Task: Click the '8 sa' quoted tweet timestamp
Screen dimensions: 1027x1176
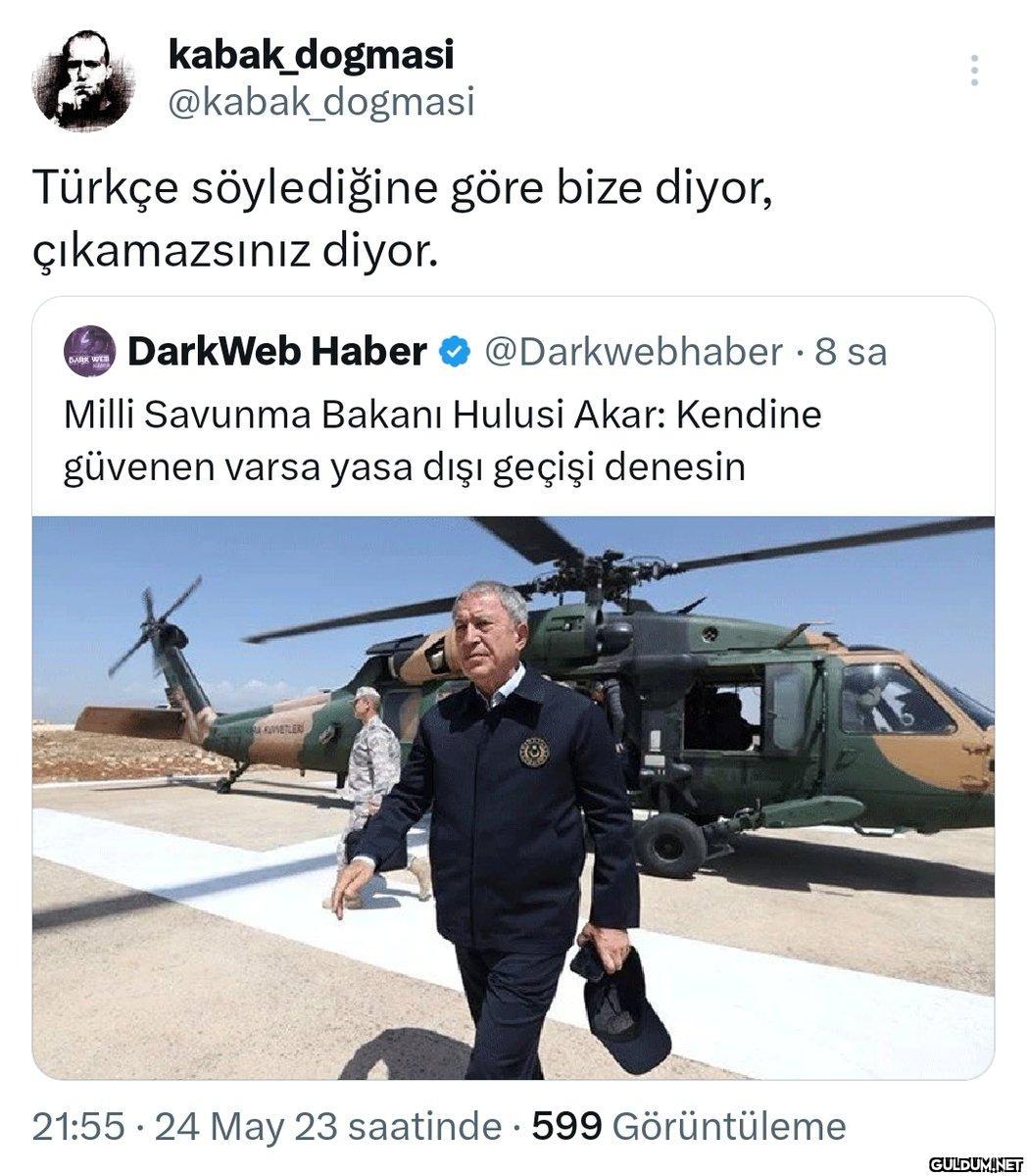Action: pyautogui.click(x=851, y=352)
